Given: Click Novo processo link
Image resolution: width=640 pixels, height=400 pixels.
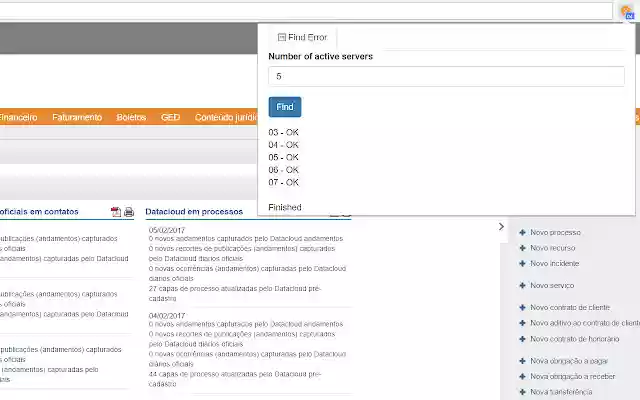Looking at the screenshot, I should [x=555, y=233].
